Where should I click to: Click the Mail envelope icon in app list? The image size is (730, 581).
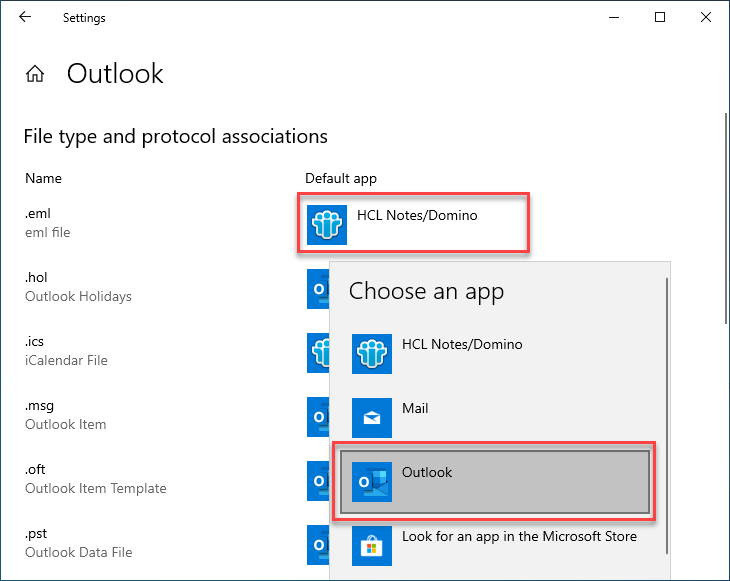click(x=372, y=418)
